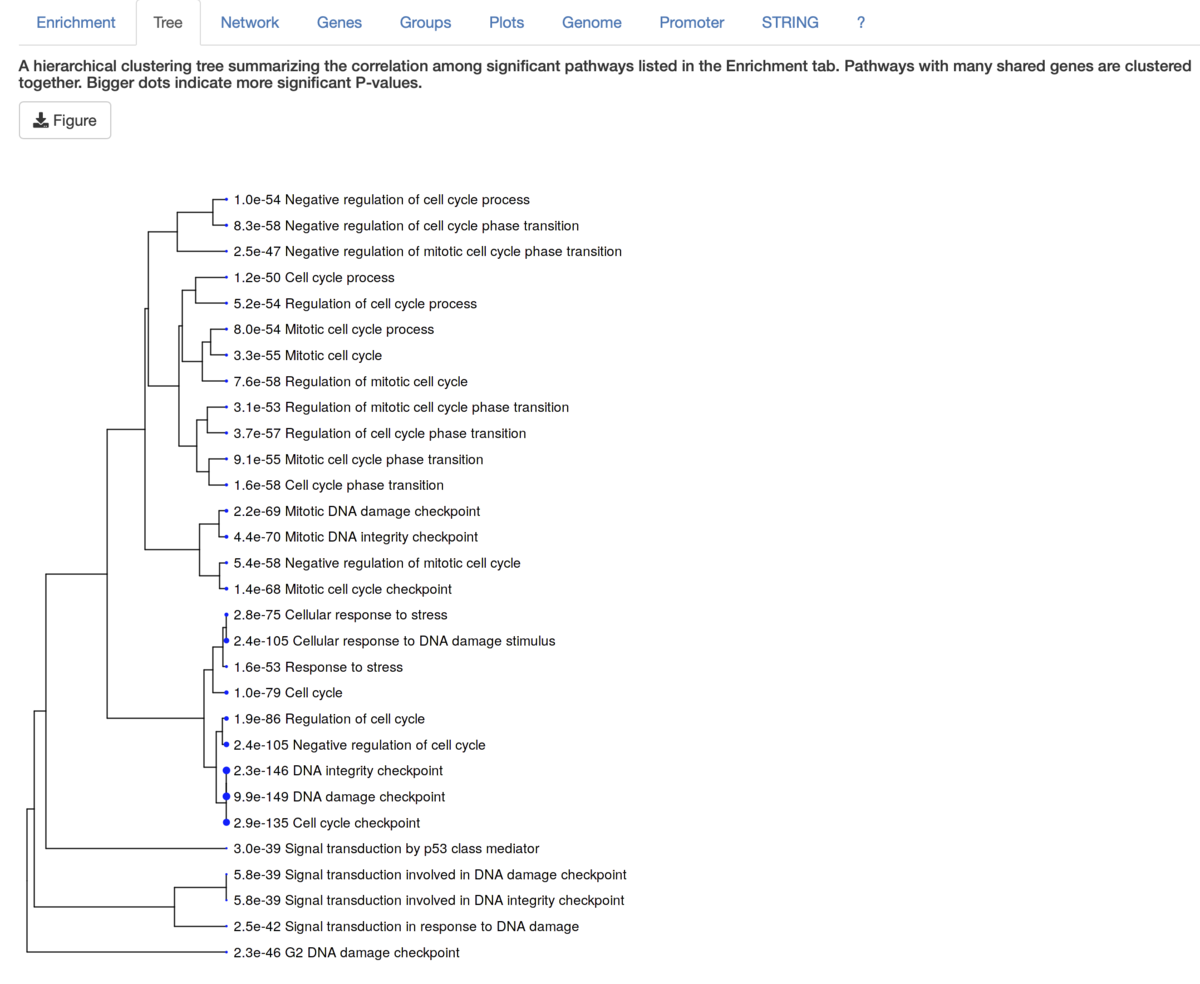This screenshot has height=984, width=1200.
Task: Select the '1.9e-86 Regulation of cell cycle' label
Action: click(329, 720)
